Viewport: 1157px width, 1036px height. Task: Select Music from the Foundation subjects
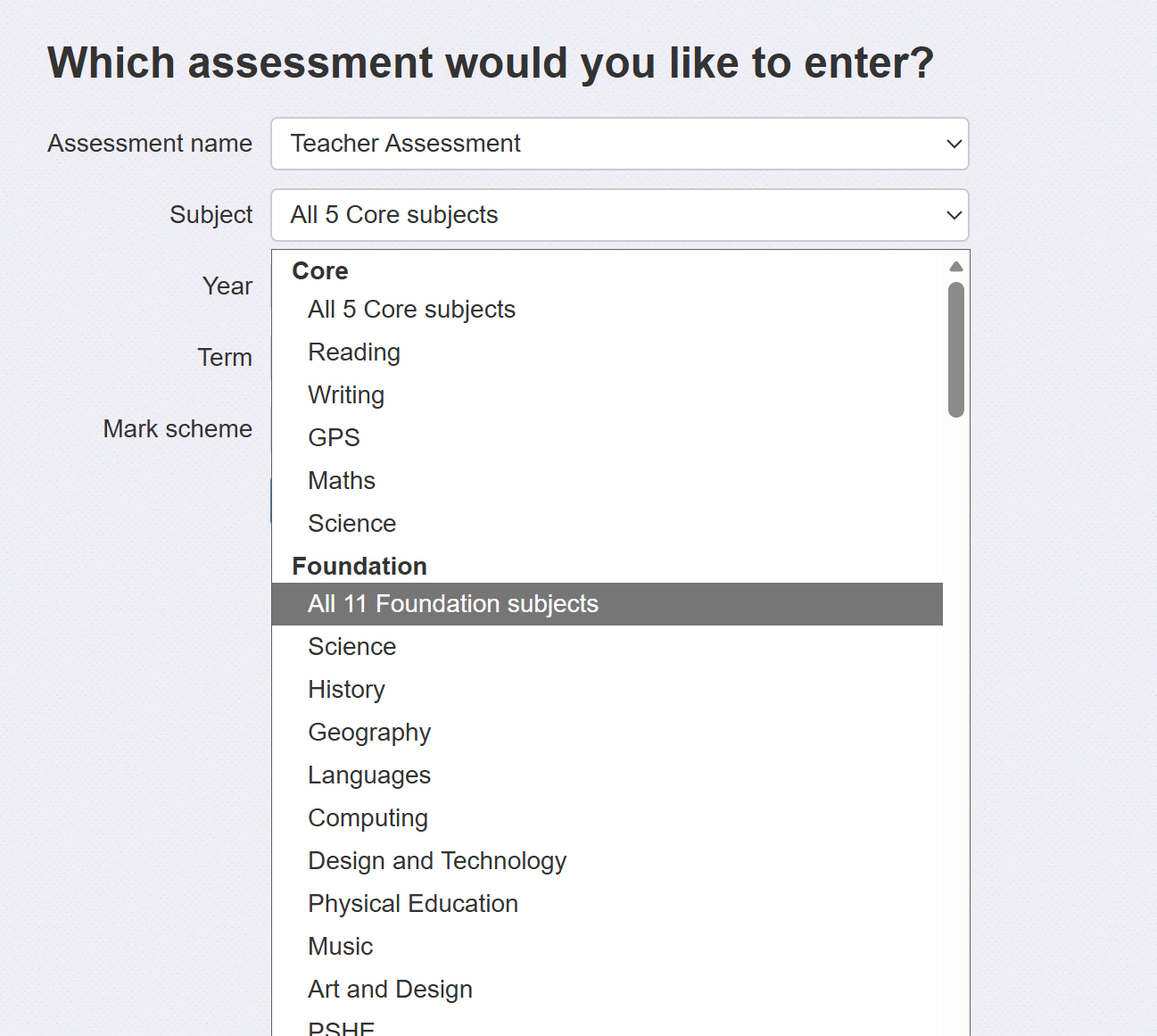tap(340, 947)
